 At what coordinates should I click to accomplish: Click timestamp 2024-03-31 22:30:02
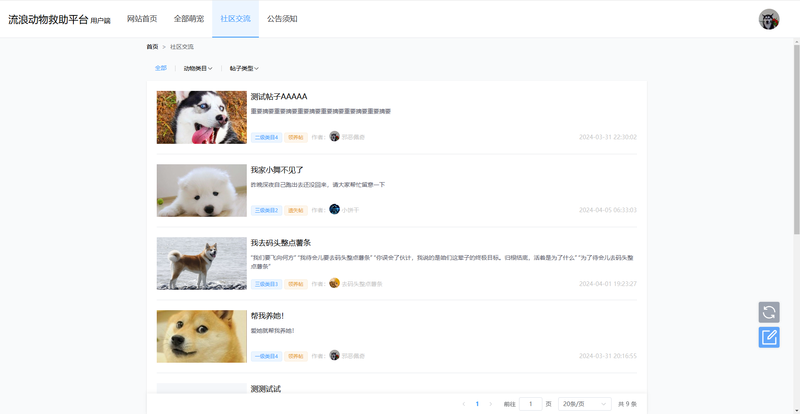click(x=608, y=137)
